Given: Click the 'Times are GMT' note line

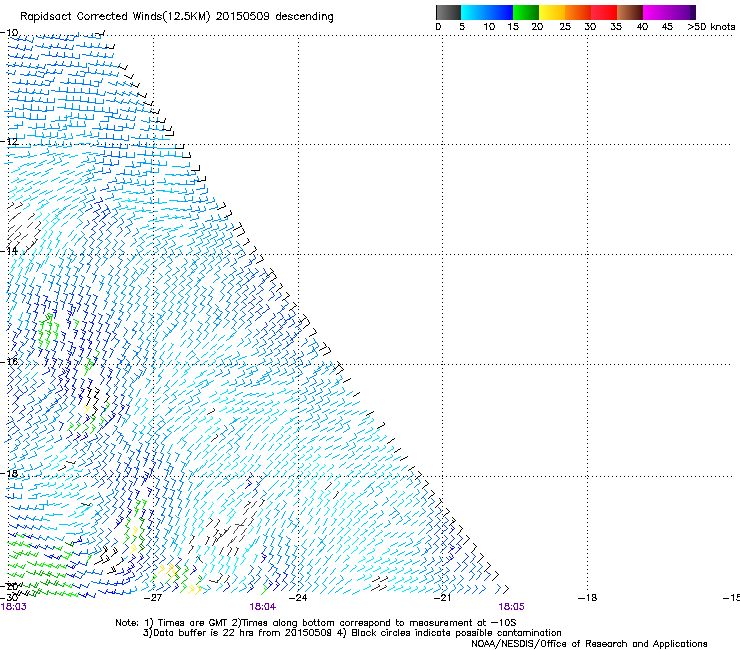Looking at the screenshot, I should (x=316, y=623).
